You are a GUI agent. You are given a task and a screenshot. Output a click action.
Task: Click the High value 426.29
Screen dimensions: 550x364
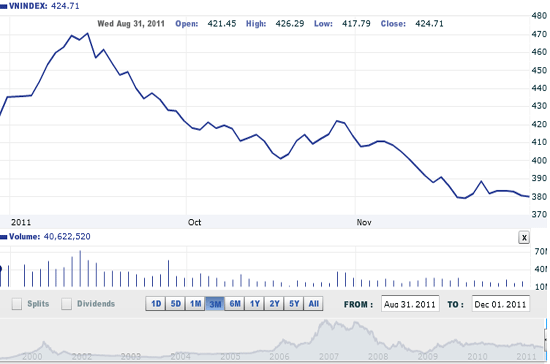click(290, 24)
